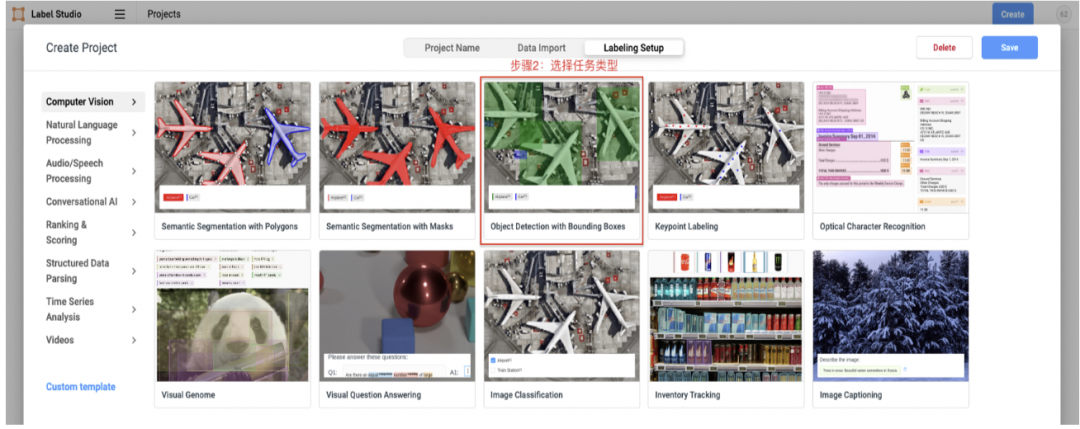Choose the Inventory Tracking template thumbnail
The image size is (1080, 429).
click(x=726, y=316)
